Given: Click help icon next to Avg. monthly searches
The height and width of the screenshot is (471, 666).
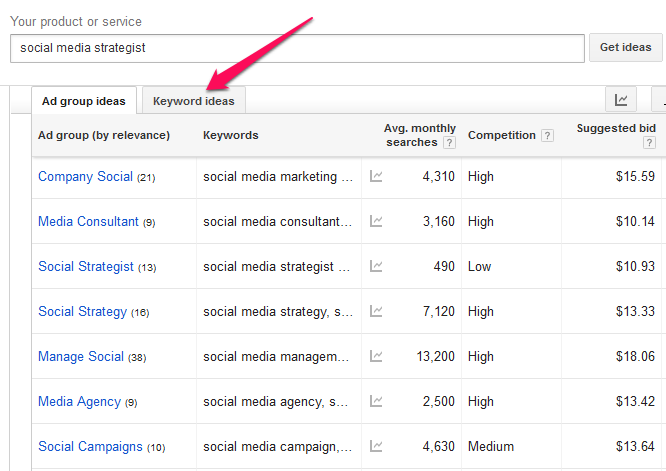Looking at the screenshot, I should pyautogui.click(x=449, y=142).
